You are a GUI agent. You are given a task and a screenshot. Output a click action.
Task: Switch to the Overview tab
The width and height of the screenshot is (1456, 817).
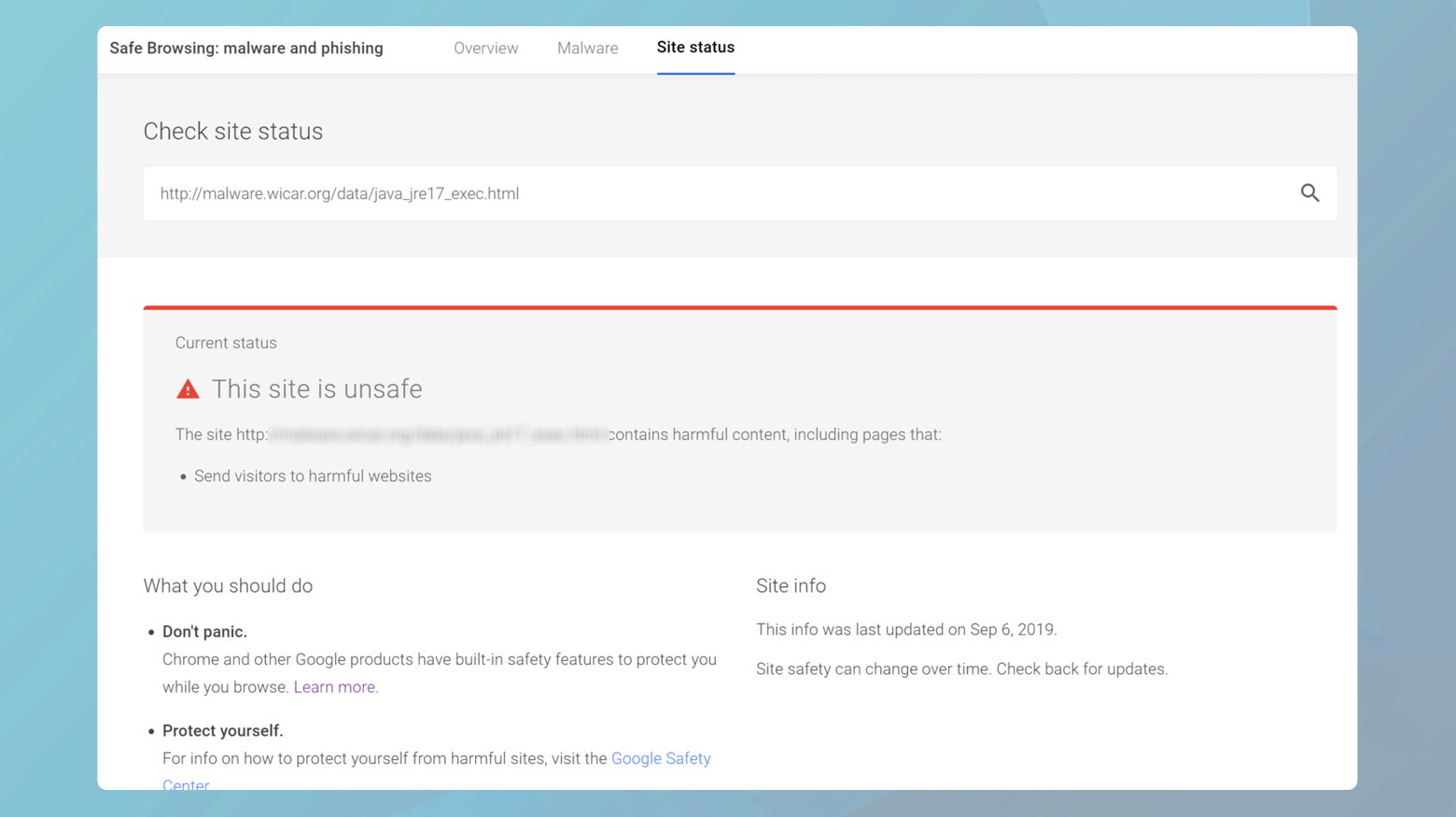pos(485,48)
